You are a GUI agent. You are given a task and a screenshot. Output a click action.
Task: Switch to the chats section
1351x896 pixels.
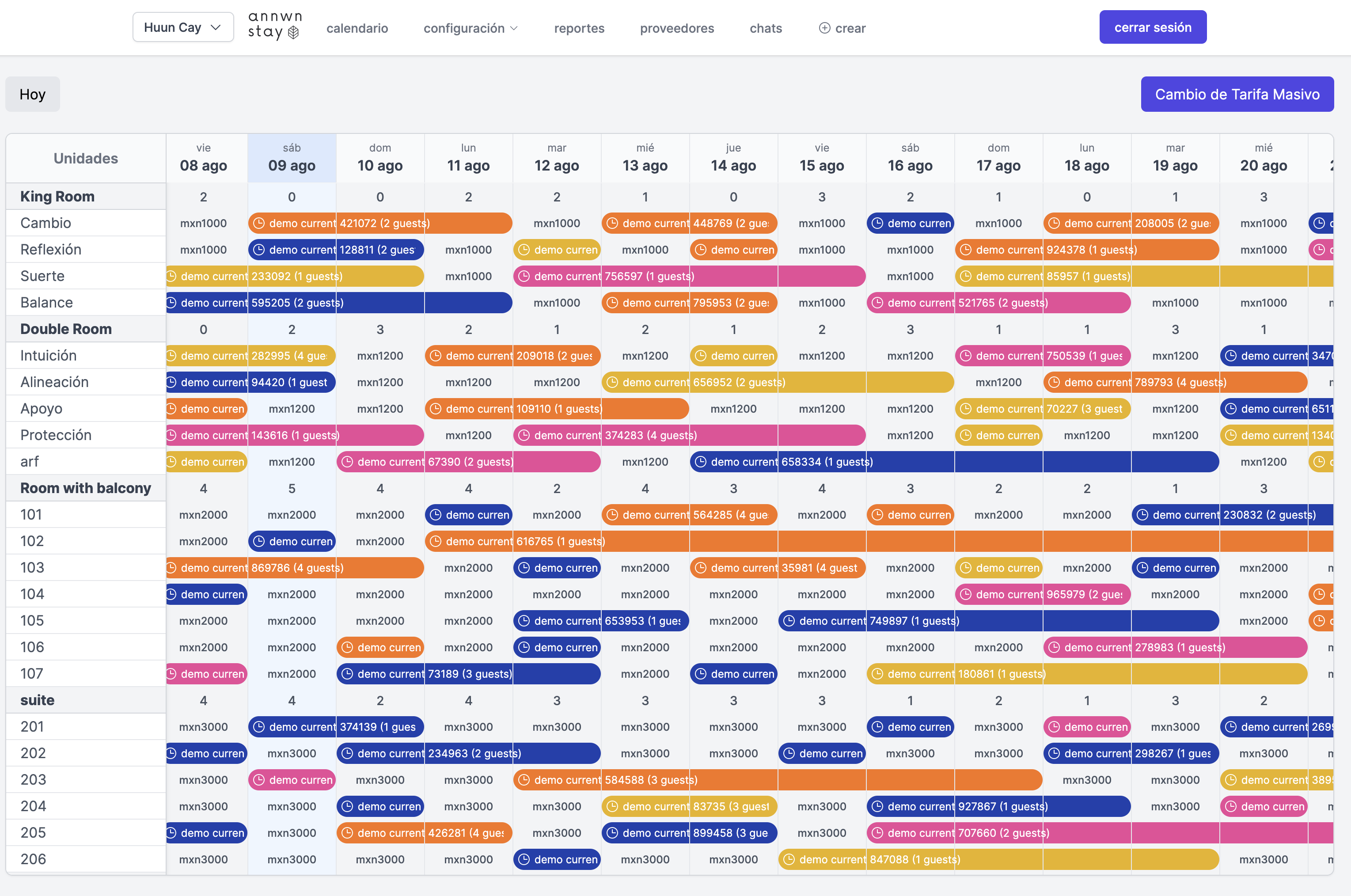tap(766, 28)
